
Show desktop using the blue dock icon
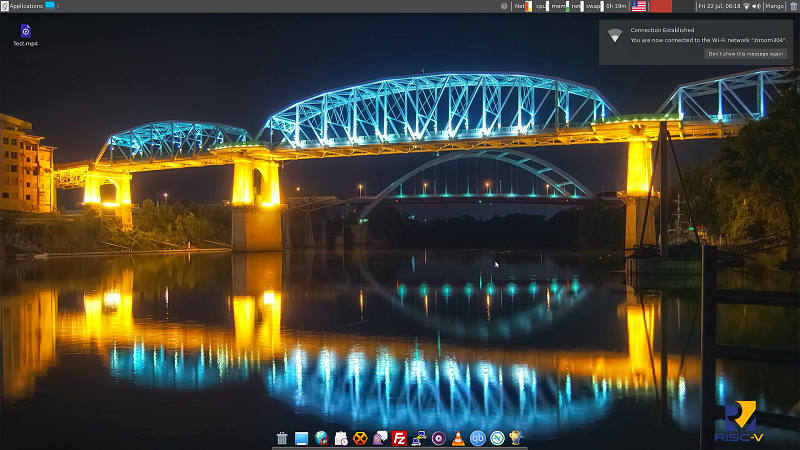(x=301, y=438)
